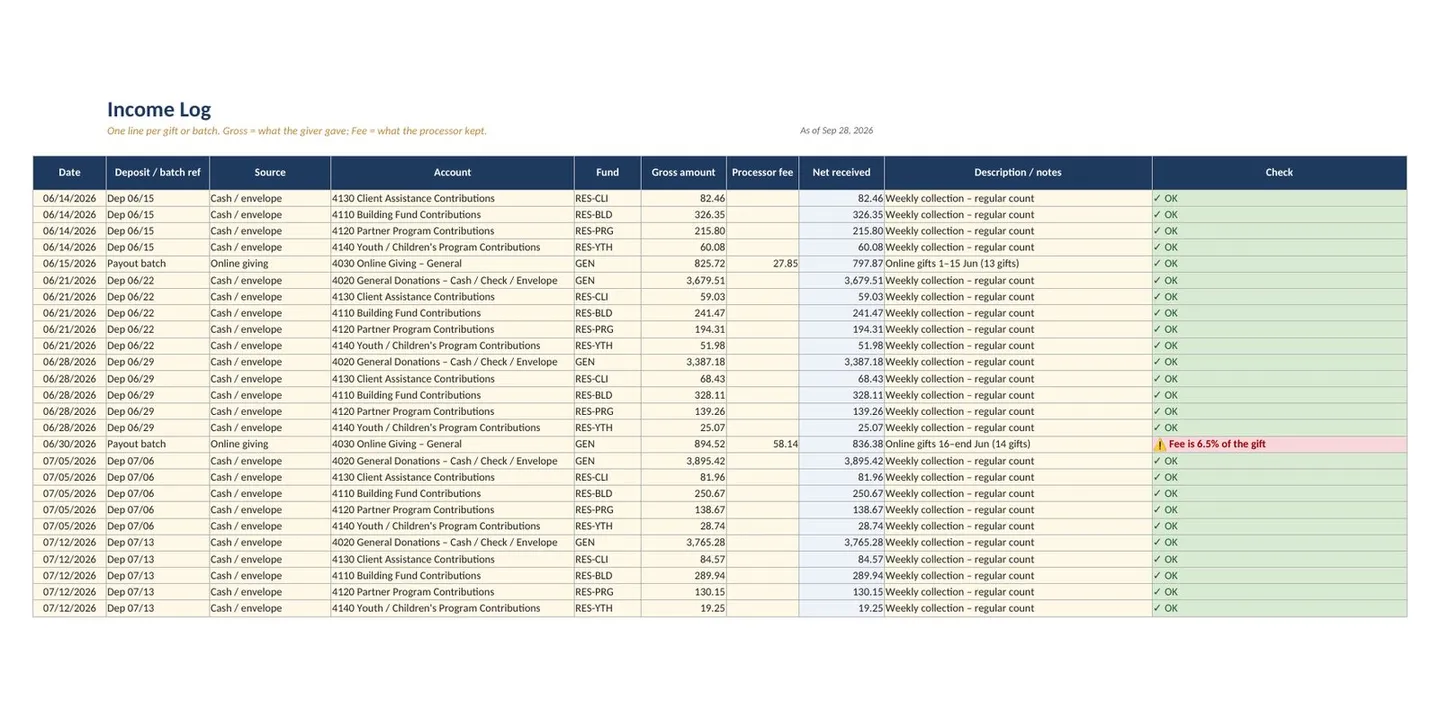Click net received cell 3,765.28

841,542
